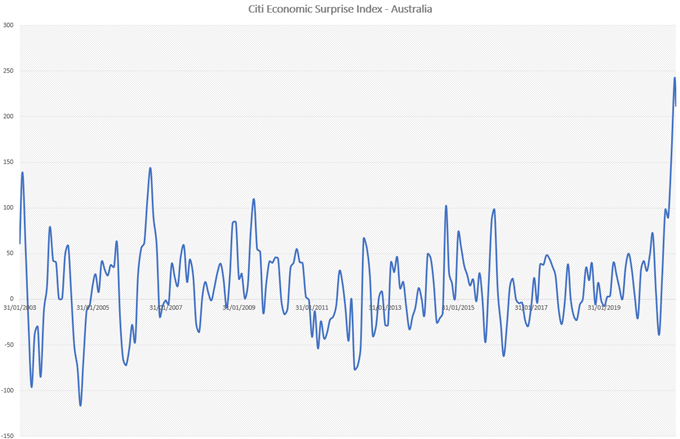Select the 31/01/2003 date label
Viewport: 680px width, 439px height.
click(20, 308)
